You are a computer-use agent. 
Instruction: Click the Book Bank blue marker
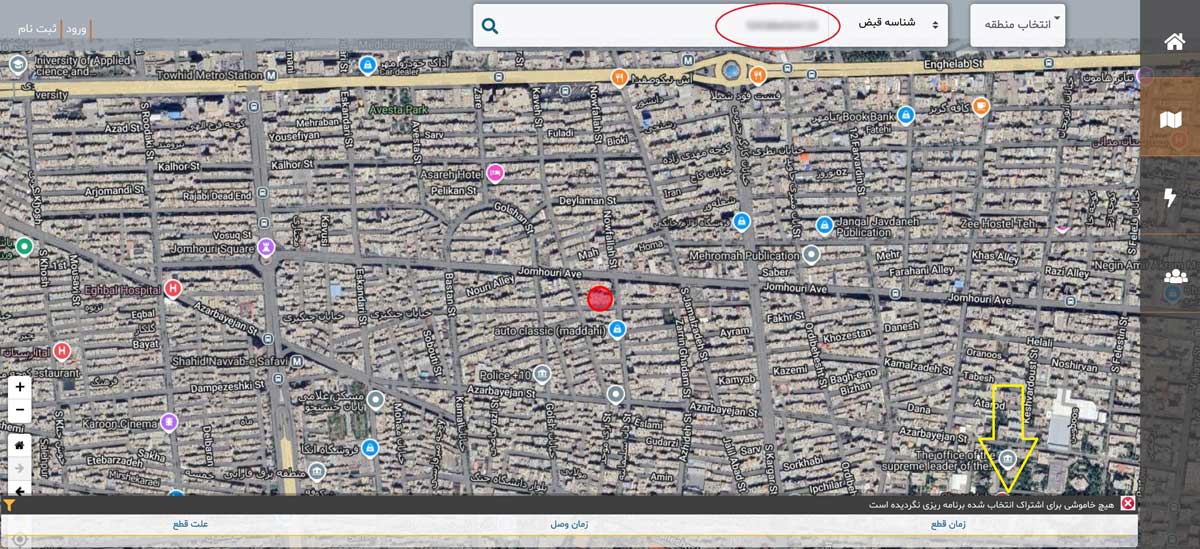[x=906, y=115]
